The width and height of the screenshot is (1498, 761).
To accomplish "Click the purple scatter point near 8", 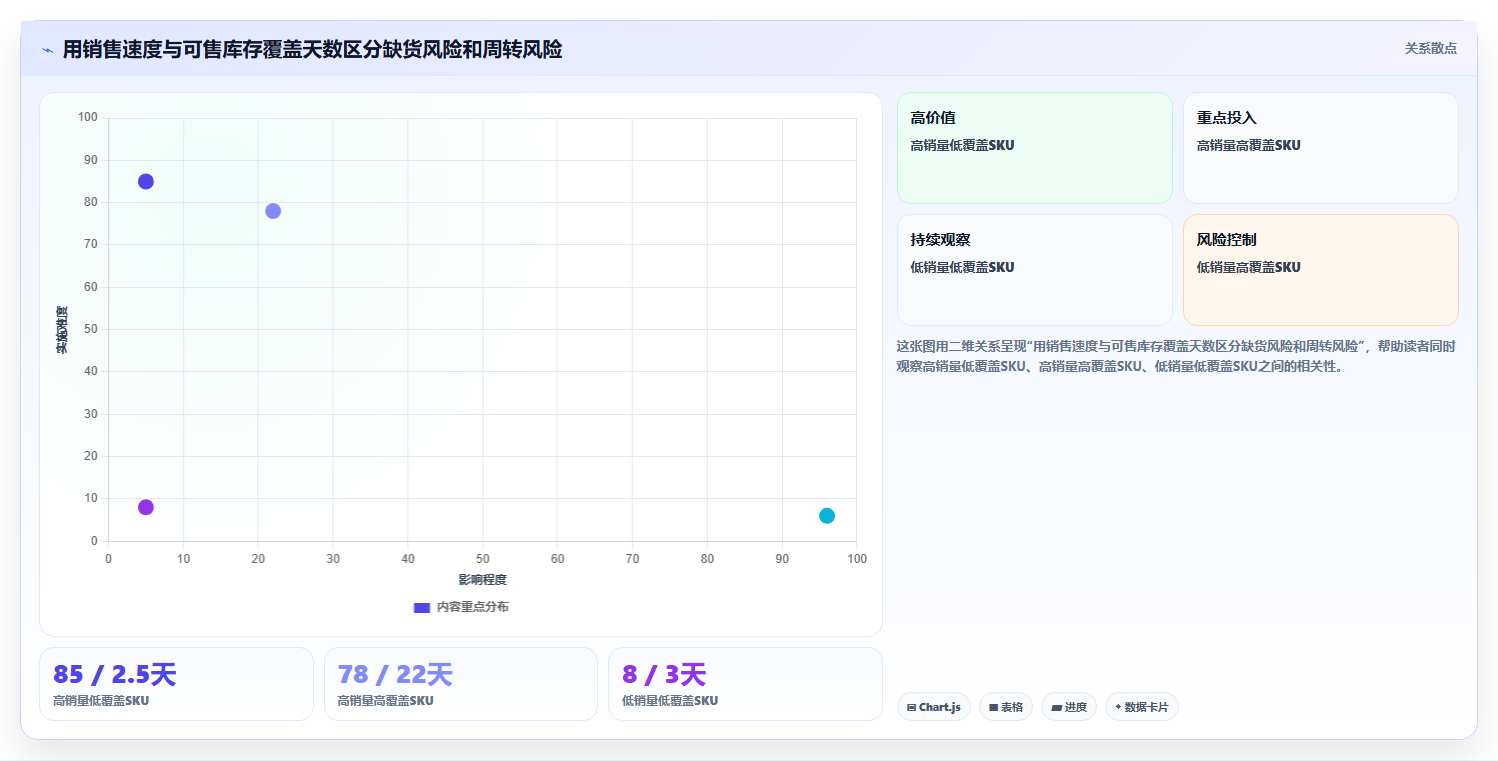I will click(x=146, y=507).
